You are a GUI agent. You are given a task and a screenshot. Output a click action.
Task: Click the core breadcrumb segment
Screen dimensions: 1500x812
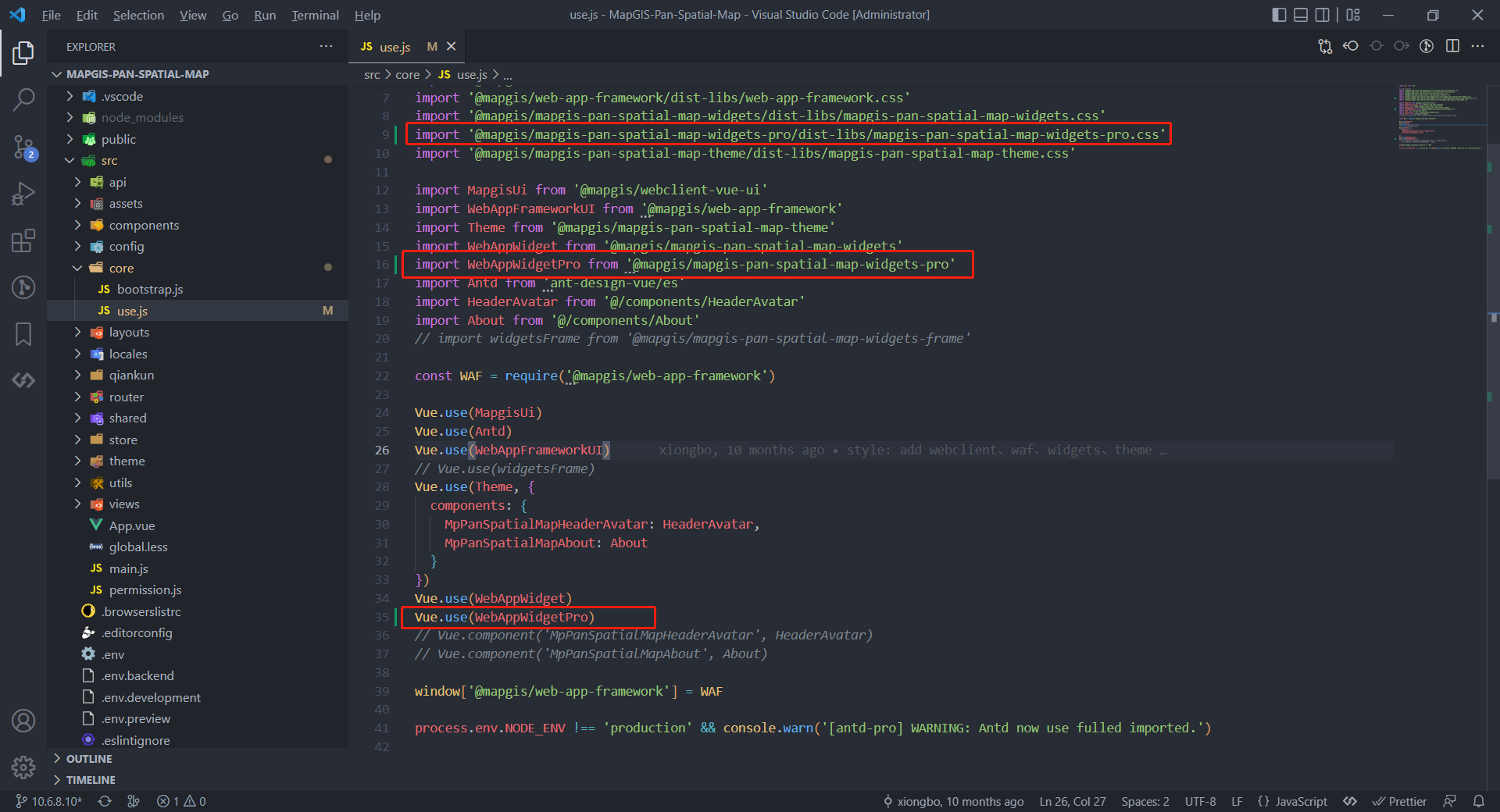(x=408, y=75)
